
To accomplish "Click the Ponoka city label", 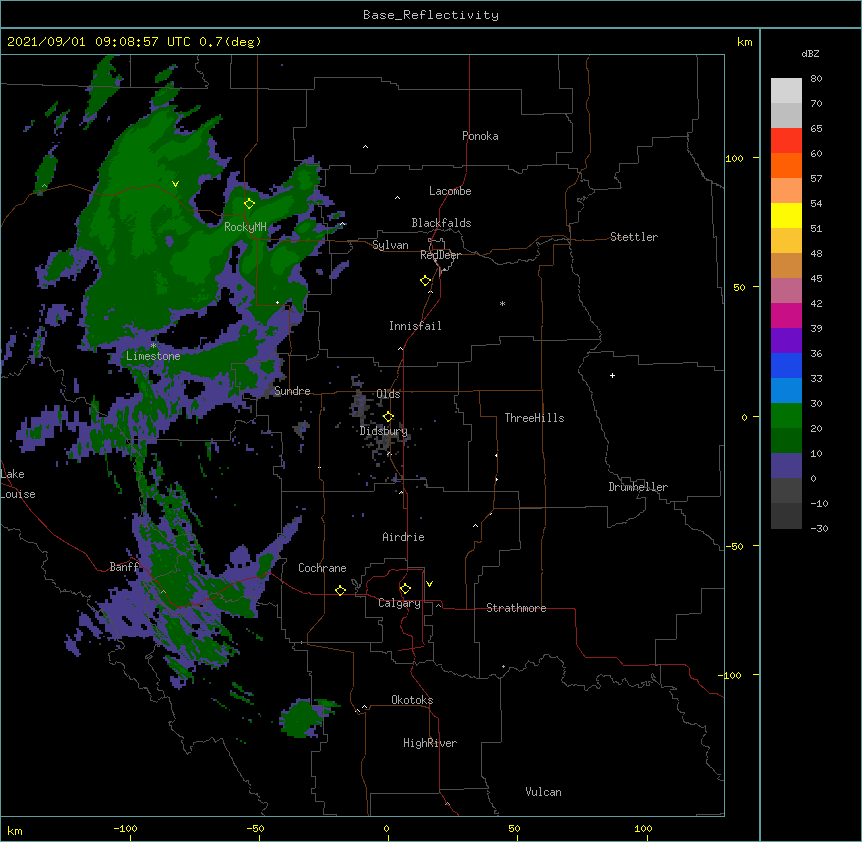I will click(480, 136).
